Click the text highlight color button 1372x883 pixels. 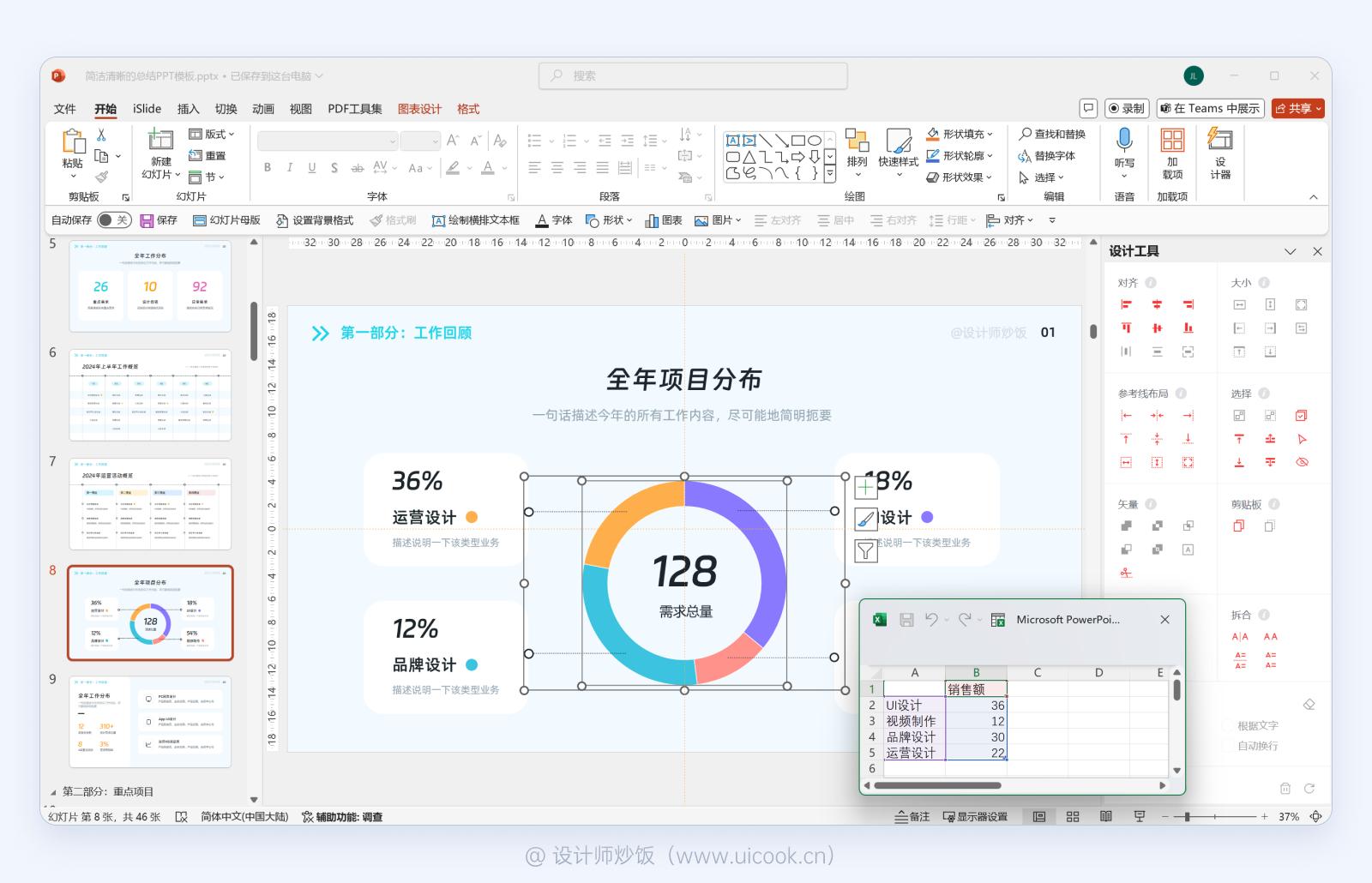coord(454,167)
